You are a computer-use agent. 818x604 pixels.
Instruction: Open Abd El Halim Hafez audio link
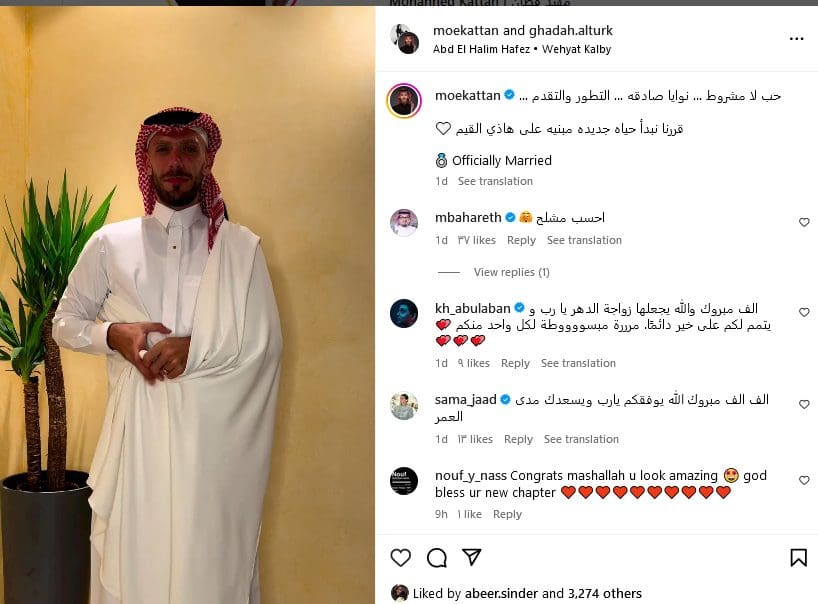481,49
